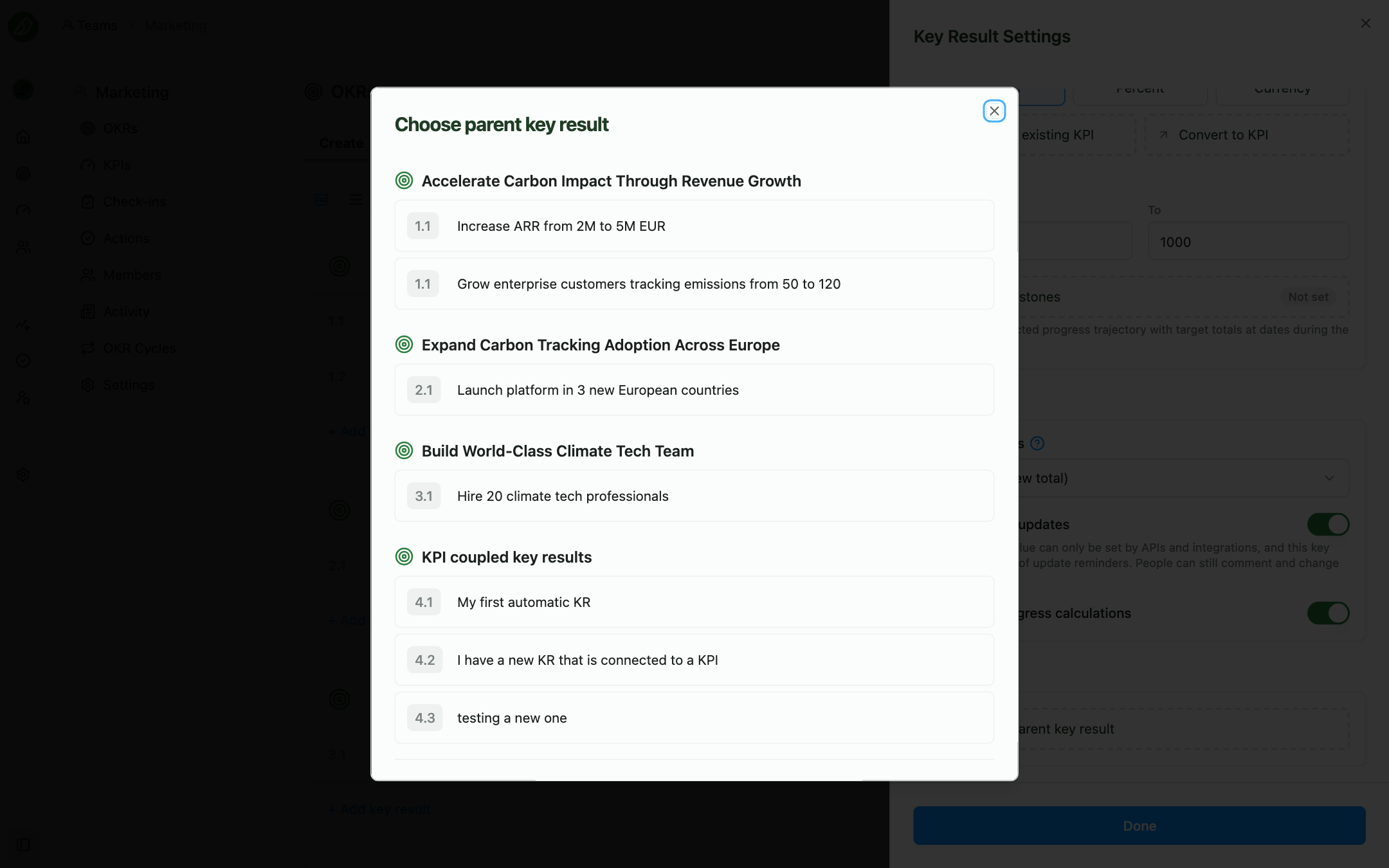This screenshot has height=868, width=1389.
Task: Toggle the sidebar panel icon at bottom-left
Action: tap(23, 845)
